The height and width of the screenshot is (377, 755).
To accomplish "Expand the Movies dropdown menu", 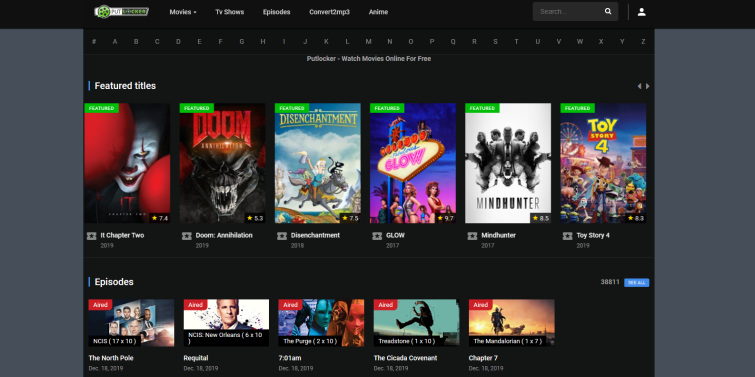I will (183, 12).
